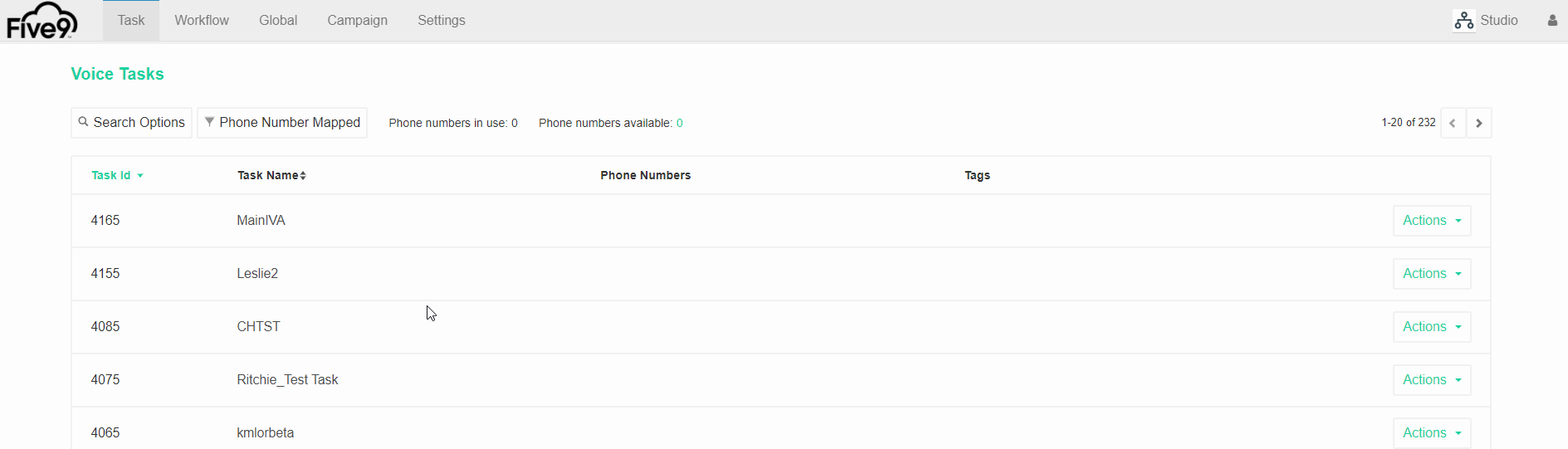Switch to the Global tab
The image size is (1568, 449).
click(x=278, y=21)
